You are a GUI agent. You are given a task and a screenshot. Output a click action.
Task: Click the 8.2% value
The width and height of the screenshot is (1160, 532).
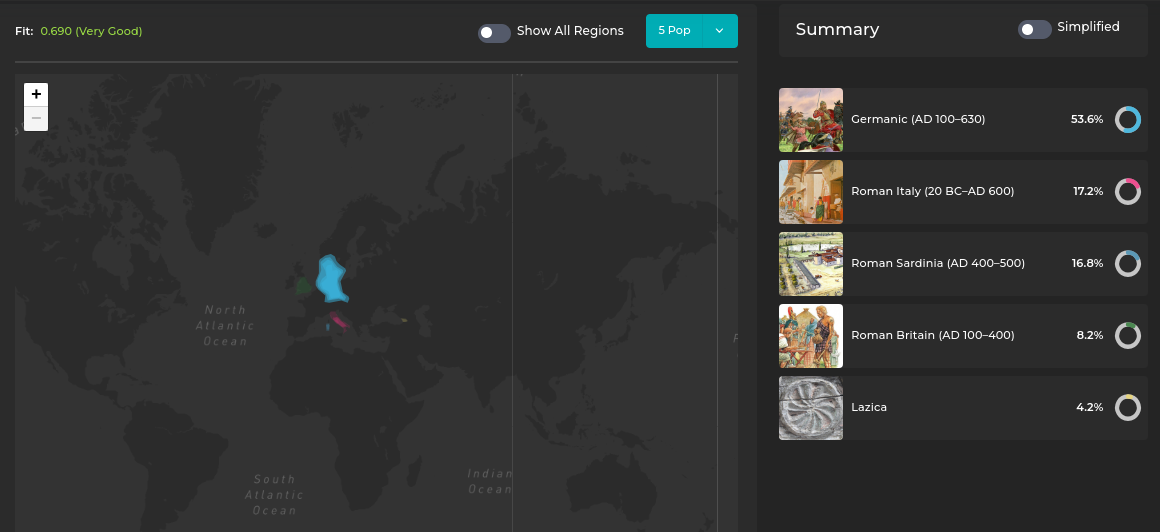[x=1090, y=335]
